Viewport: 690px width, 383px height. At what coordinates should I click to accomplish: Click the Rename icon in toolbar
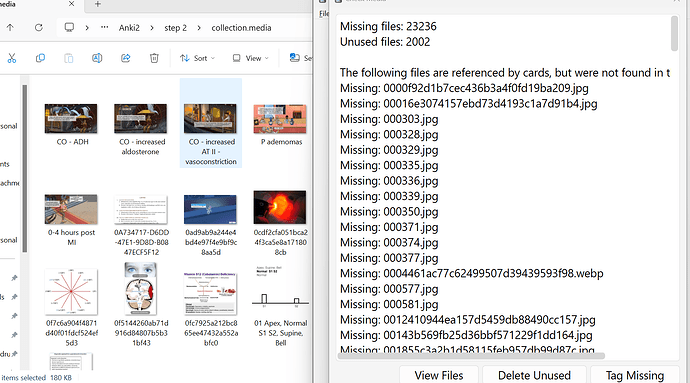[97, 58]
